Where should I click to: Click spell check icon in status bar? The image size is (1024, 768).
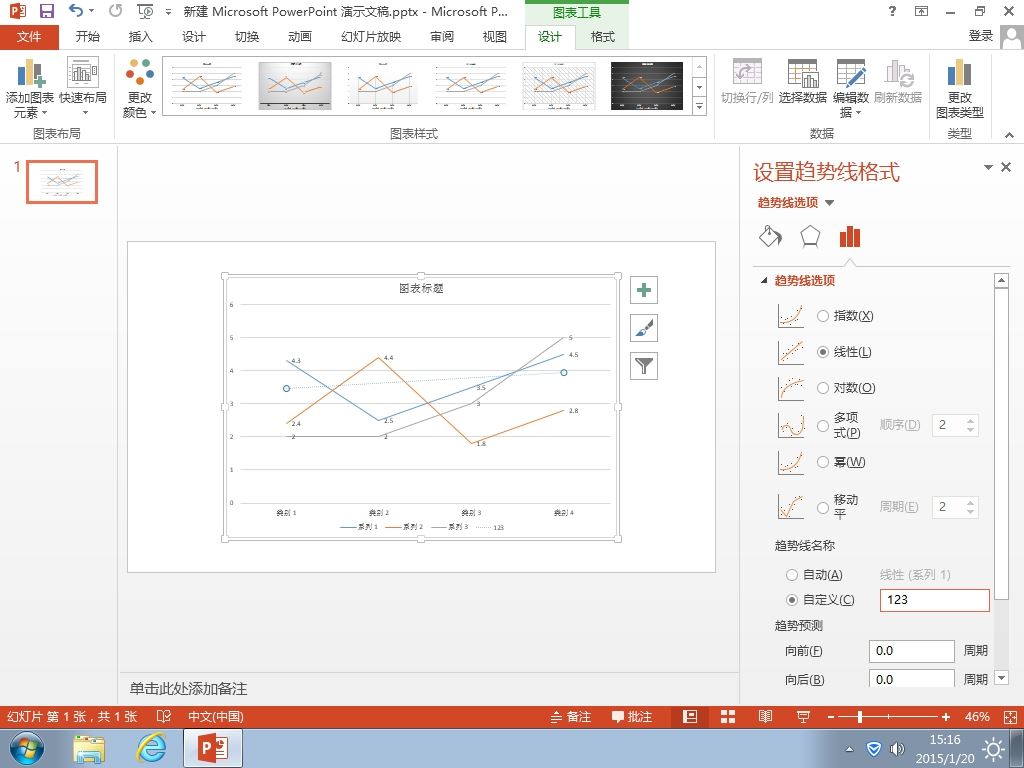click(164, 716)
